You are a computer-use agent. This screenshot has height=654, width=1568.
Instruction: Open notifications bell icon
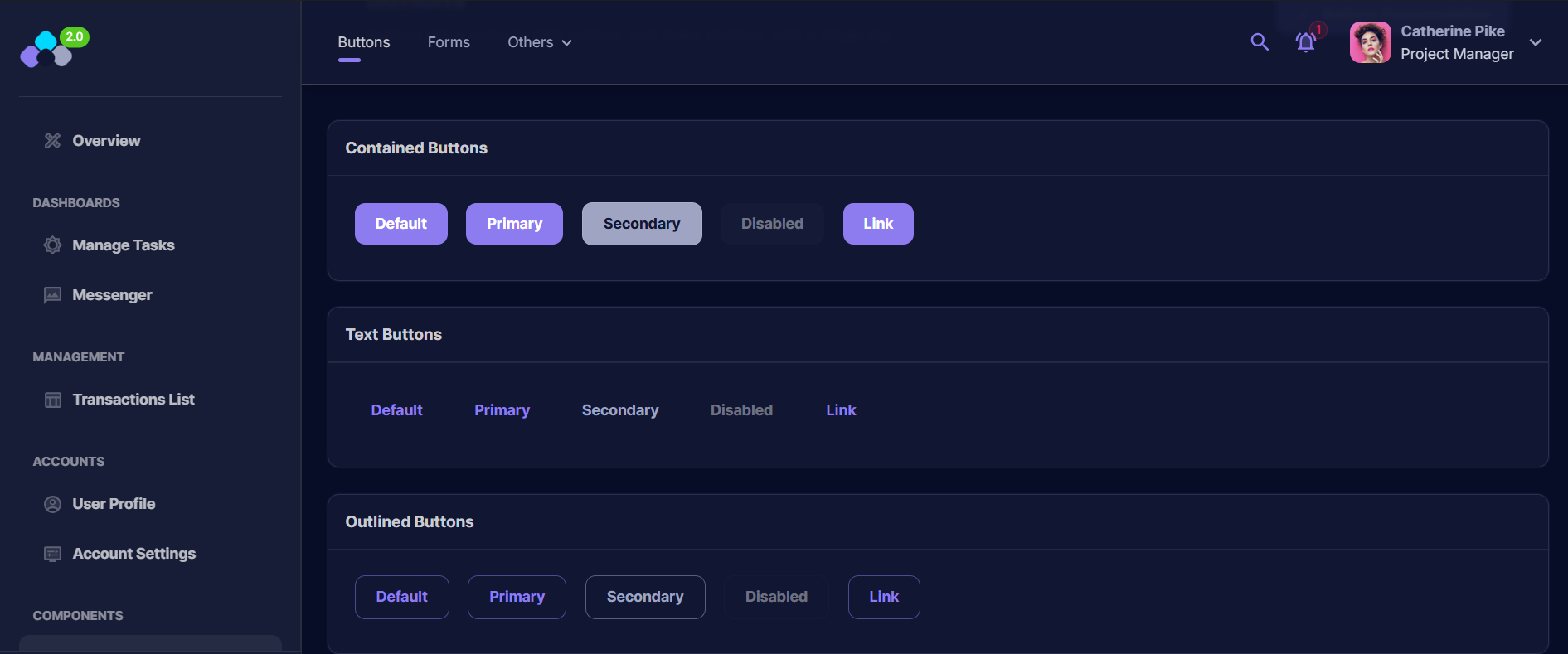click(x=1306, y=42)
